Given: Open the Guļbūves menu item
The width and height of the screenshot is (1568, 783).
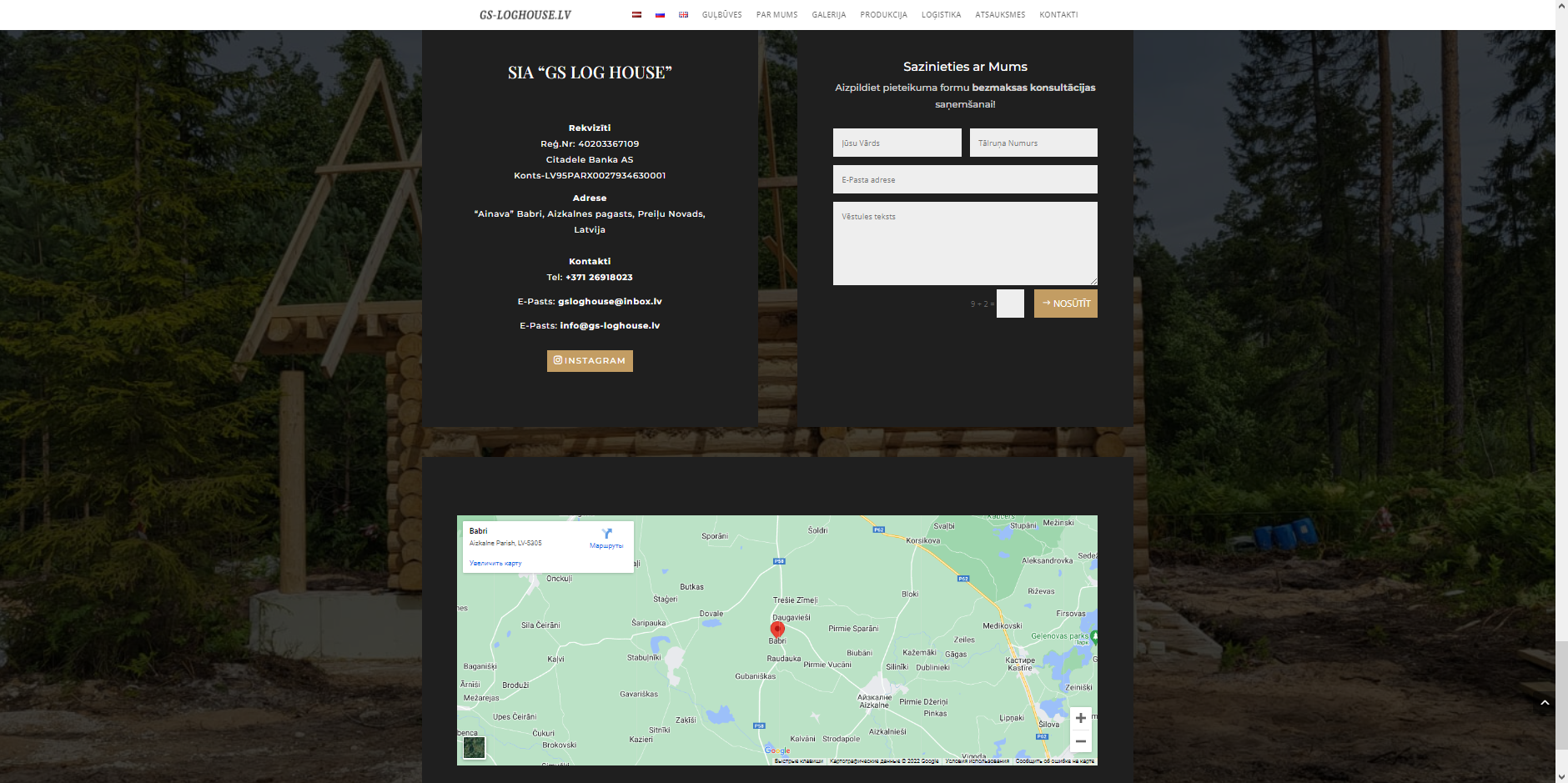Looking at the screenshot, I should tap(721, 15).
